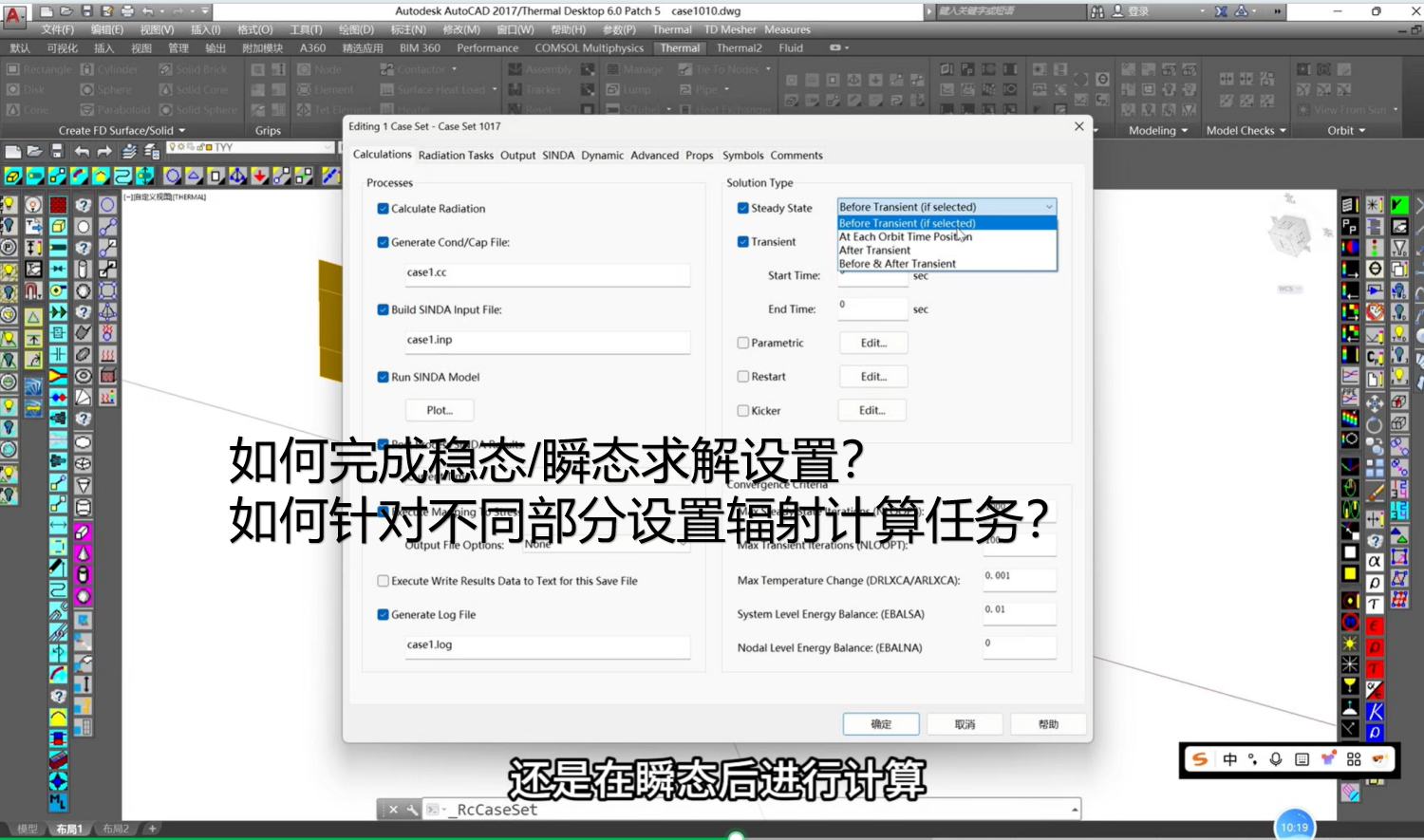Viewport: 1424px width, 840px height.
Task: Click the Open folder icon in the lower toolbar
Action: (34, 152)
